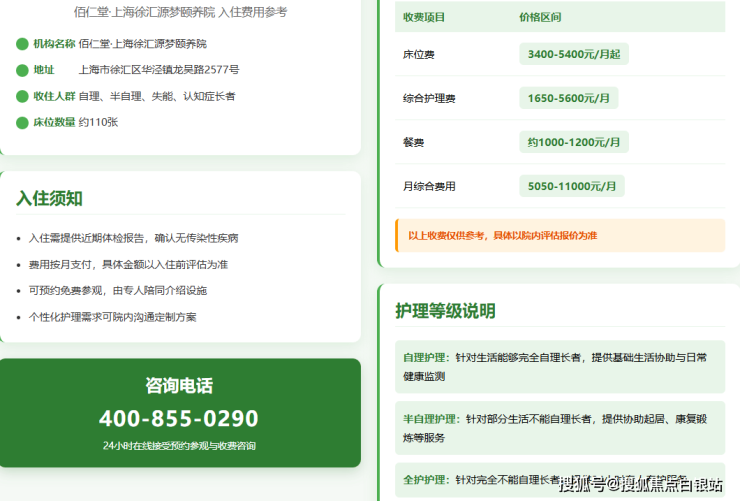Click the 综合护理费 row label

(429, 99)
